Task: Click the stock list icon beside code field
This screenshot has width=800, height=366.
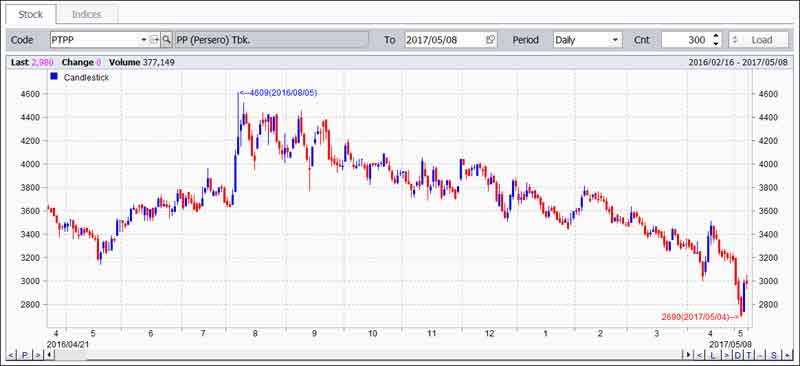Action: pyautogui.click(x=154, y=39)
